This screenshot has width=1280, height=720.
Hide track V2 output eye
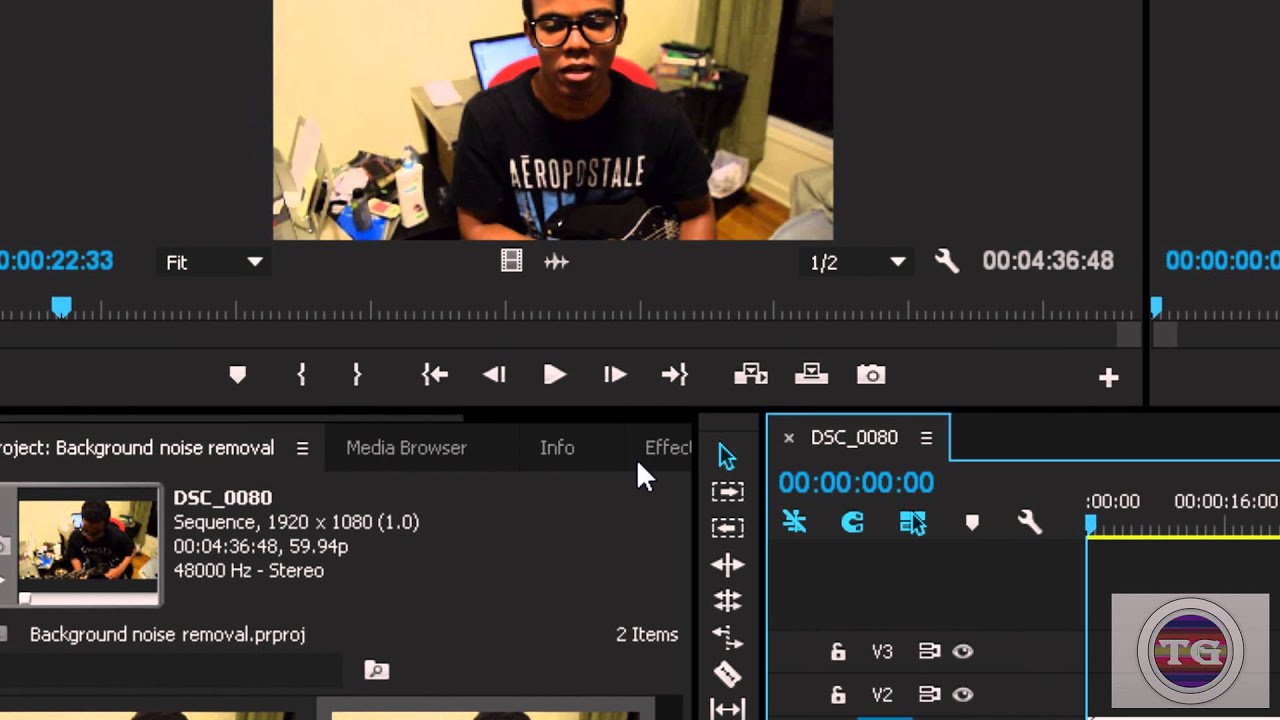[963, 694]
